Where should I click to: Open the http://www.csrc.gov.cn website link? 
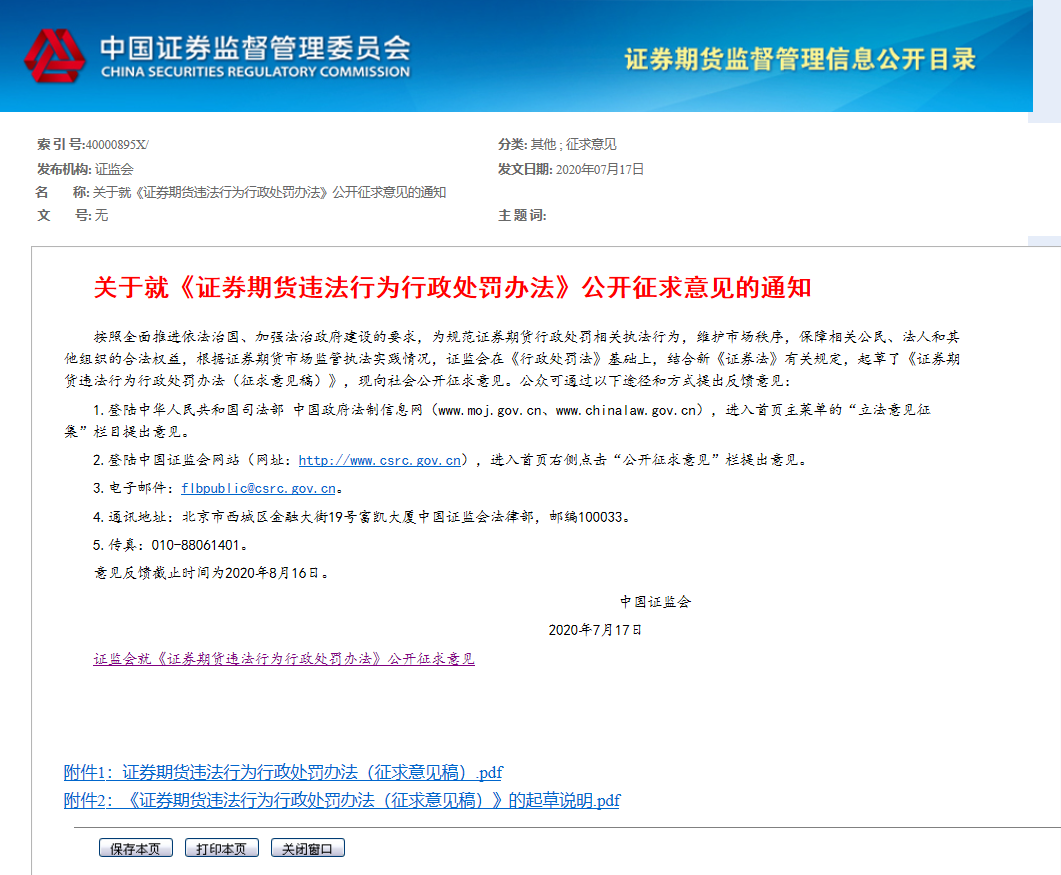tap(379, 460)
